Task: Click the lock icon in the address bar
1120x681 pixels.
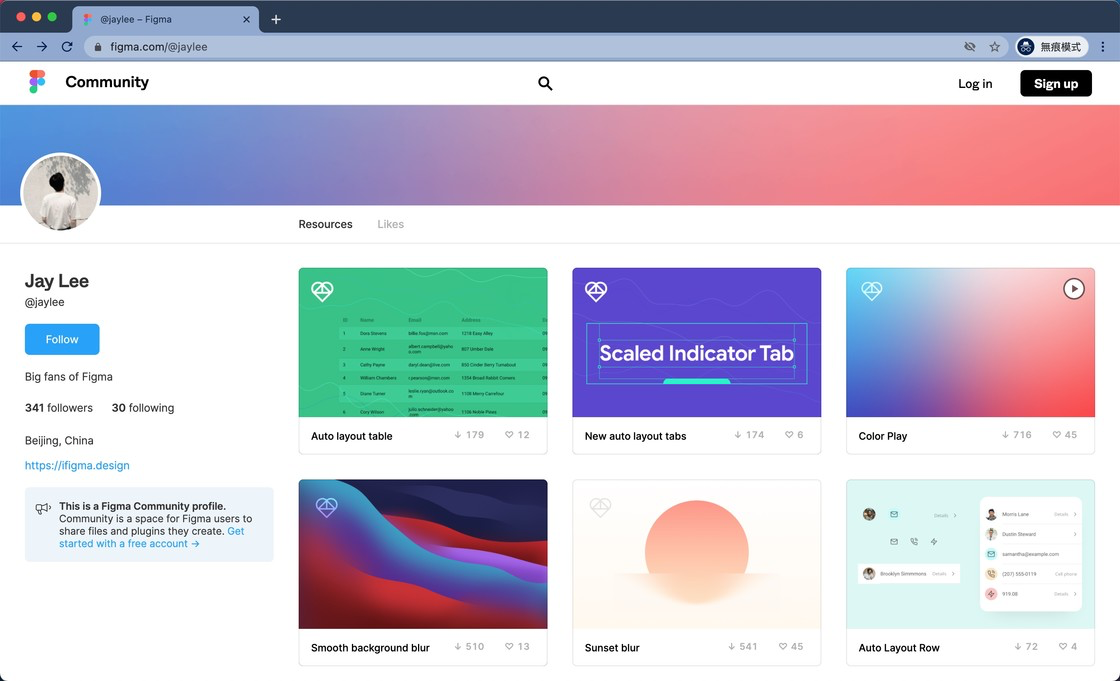Action: pos(98,46)
